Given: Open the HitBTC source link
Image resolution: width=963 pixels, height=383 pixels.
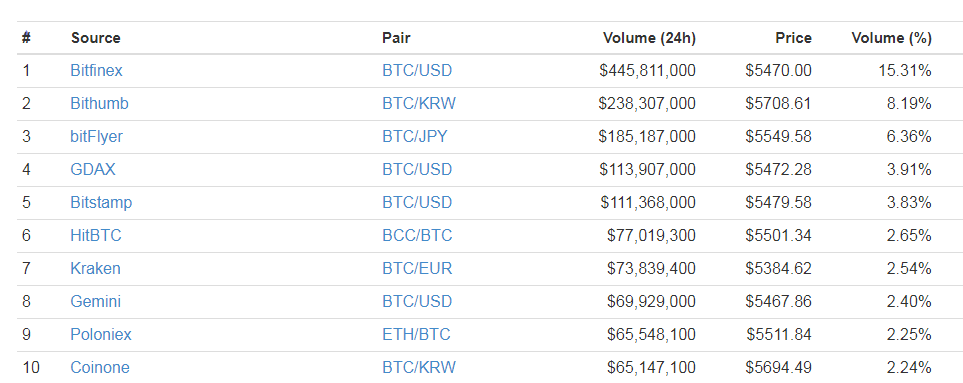Looking at the screenshot, I should [x=96, y=236].
